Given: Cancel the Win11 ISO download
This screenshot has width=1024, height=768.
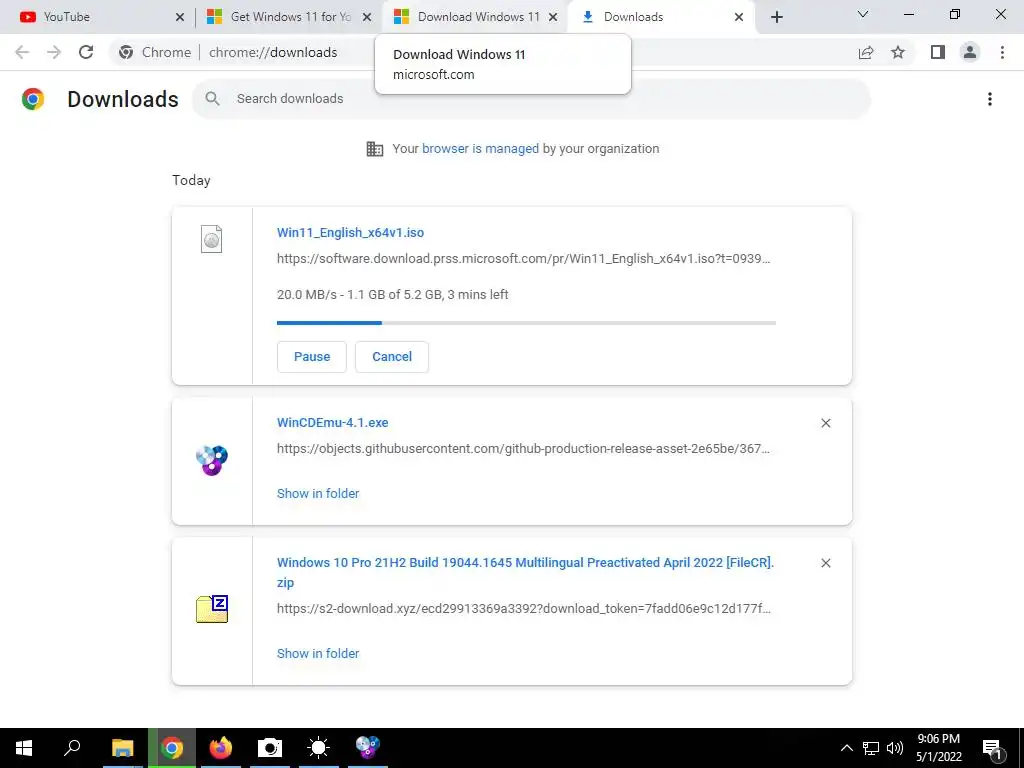Looking at the screenshot, I should click(x=392, y=357).
